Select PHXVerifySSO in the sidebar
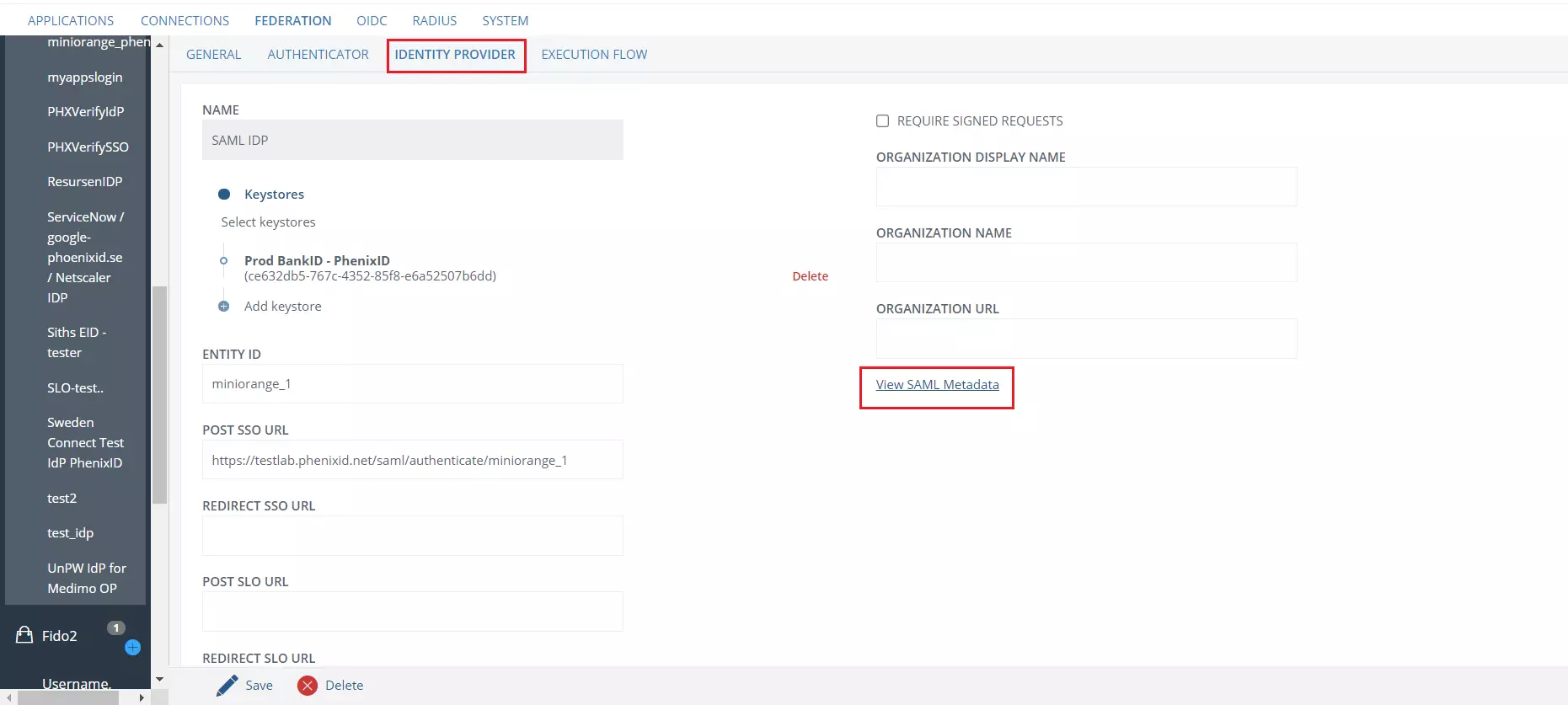The width and height of the screenshot is (1568, 705). 88,147
